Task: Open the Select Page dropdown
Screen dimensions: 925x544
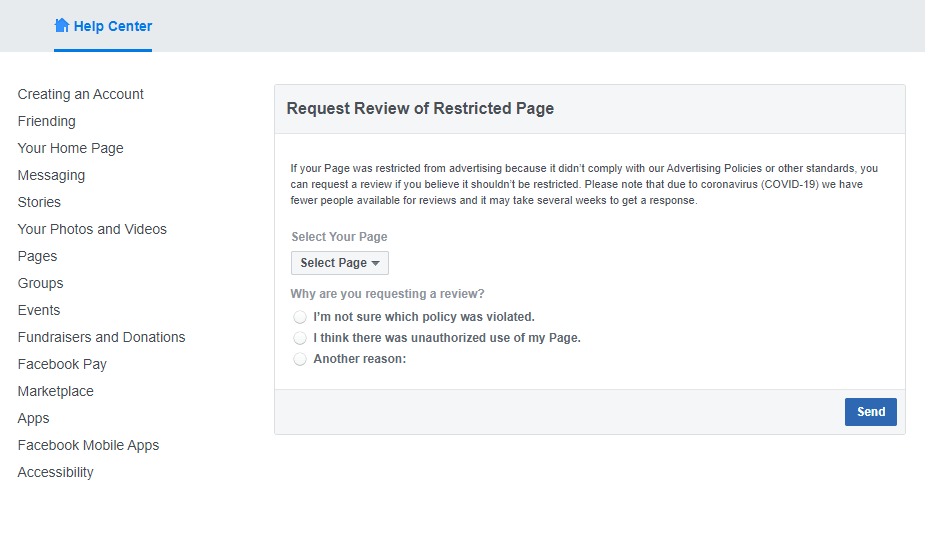Action: (340, 263)
